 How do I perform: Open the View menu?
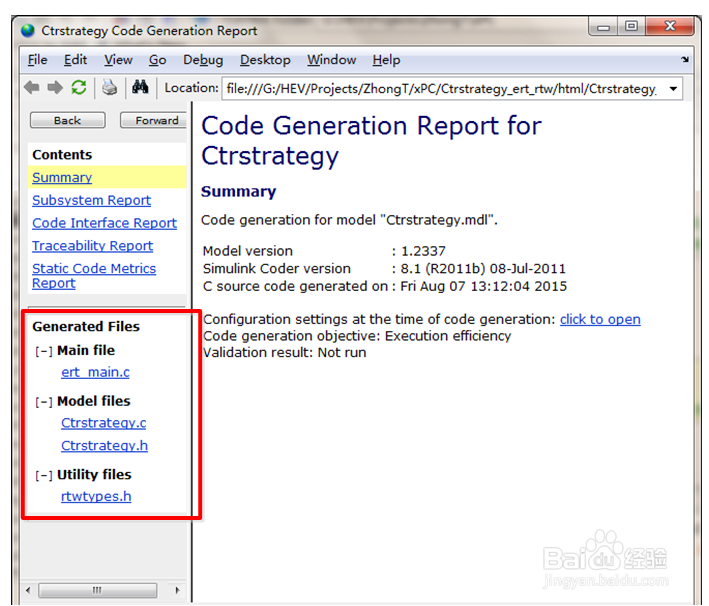point(118,60)
